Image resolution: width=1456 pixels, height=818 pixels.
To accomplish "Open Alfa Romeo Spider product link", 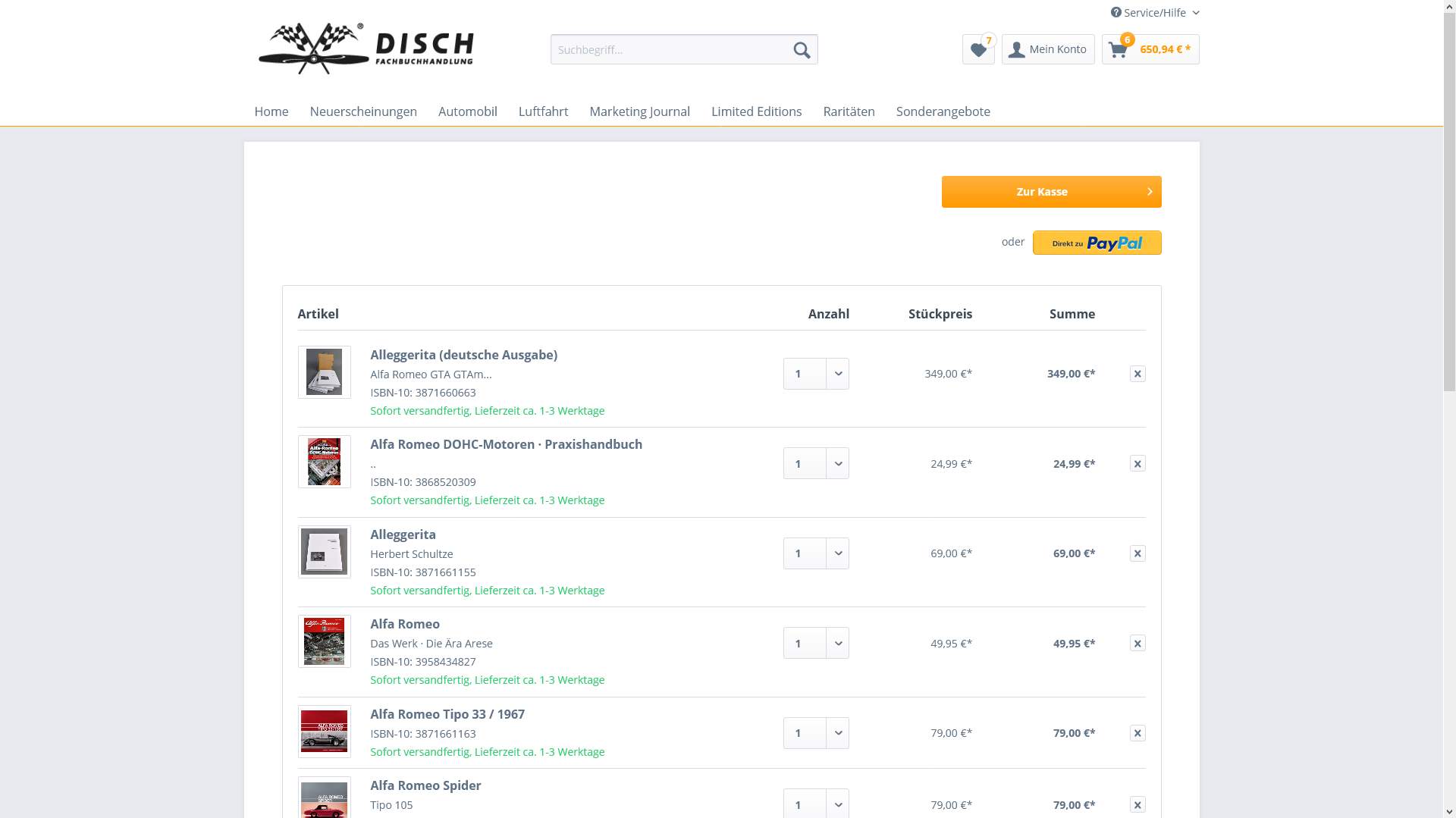I will 425,785.
